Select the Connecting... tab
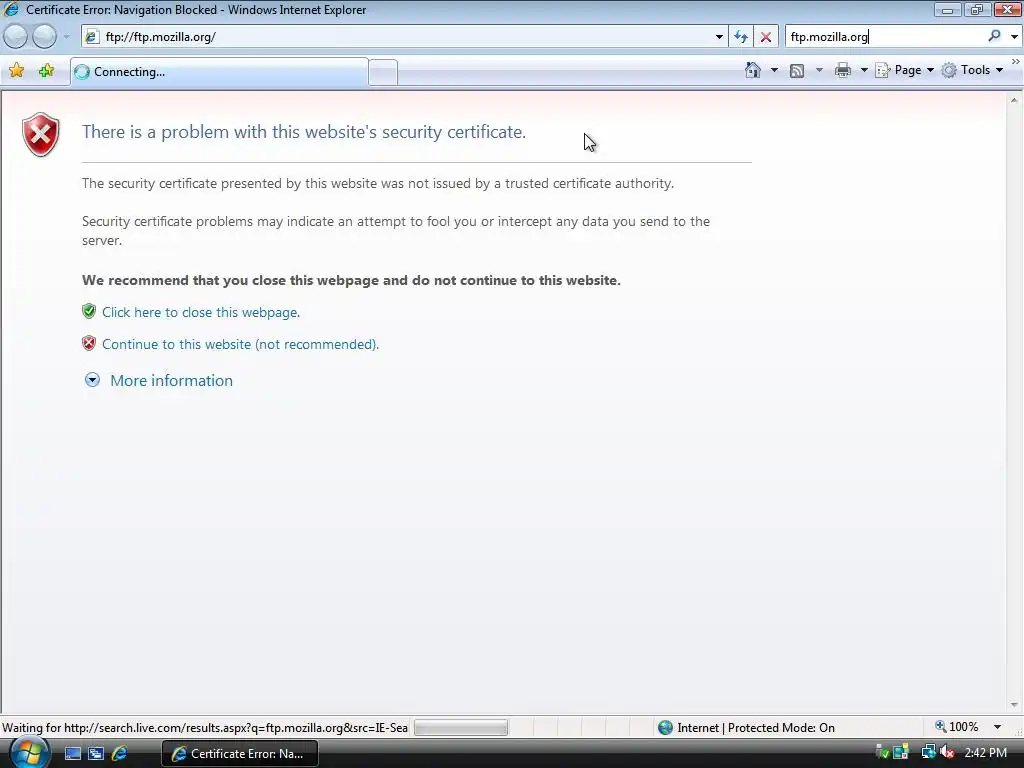 [219, 72]
